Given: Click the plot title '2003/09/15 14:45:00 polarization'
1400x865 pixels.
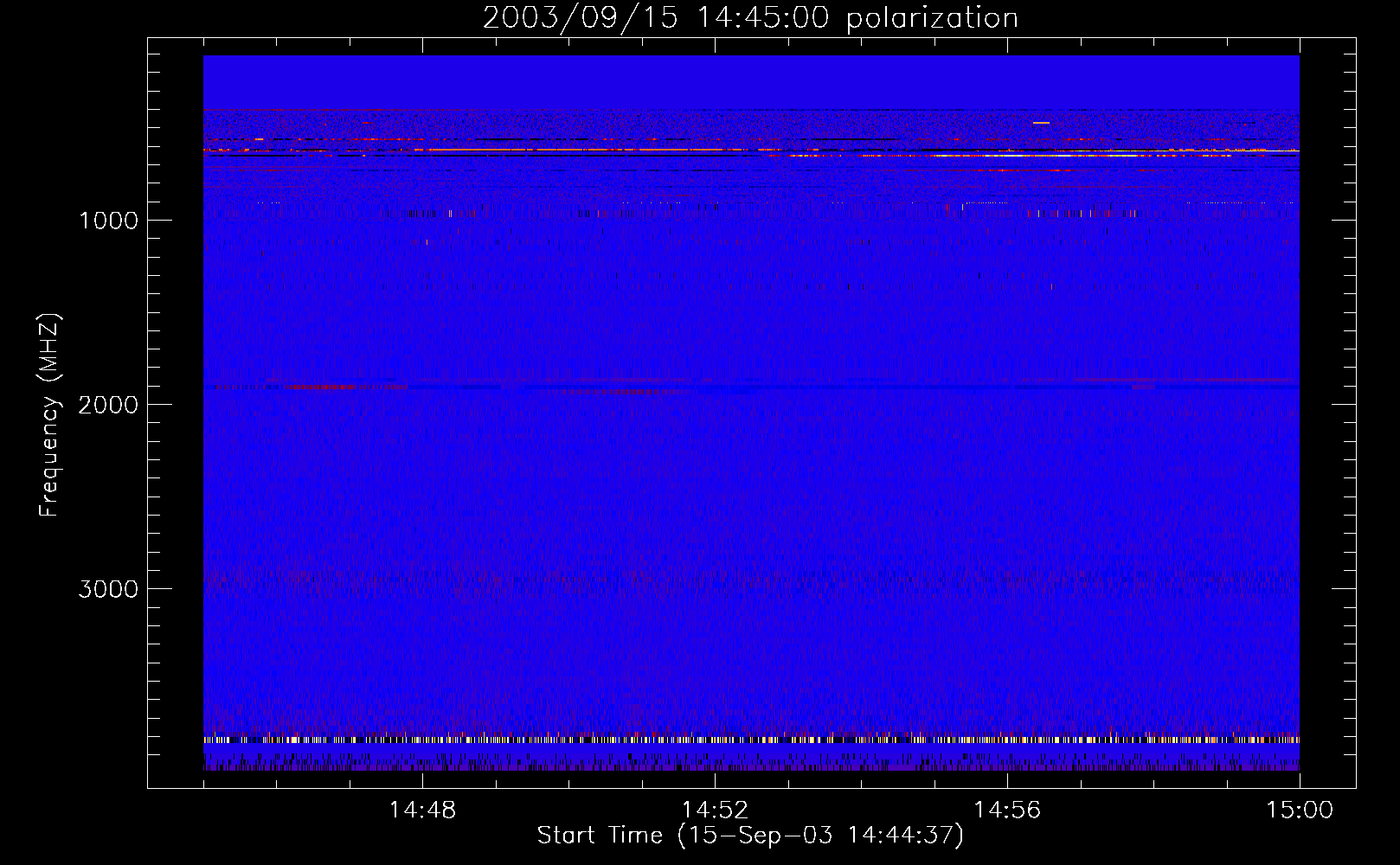Looking at the screenshot, I should [750, 18].
